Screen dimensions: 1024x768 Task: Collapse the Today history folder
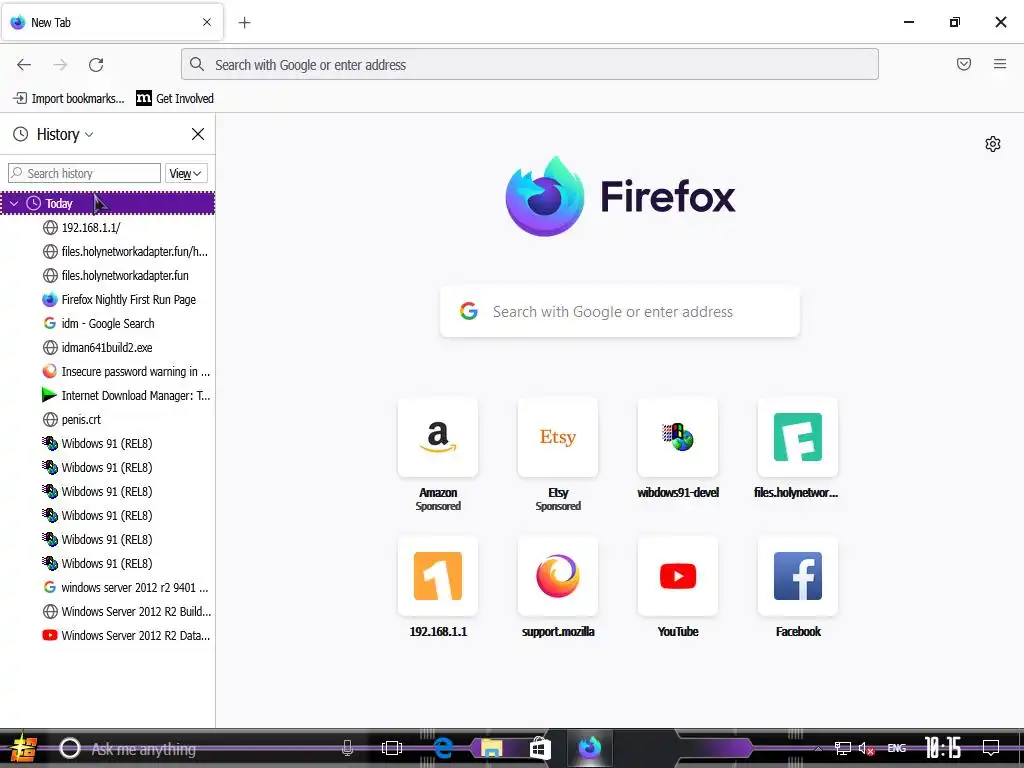tap(14, 204)
